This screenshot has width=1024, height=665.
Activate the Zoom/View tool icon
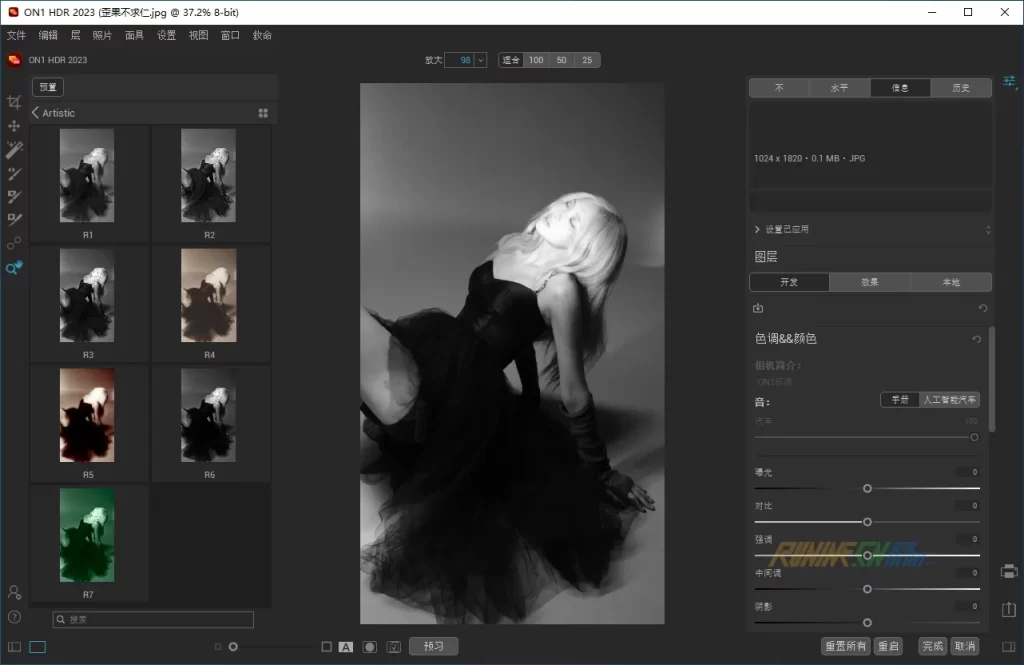coord(14,268)
